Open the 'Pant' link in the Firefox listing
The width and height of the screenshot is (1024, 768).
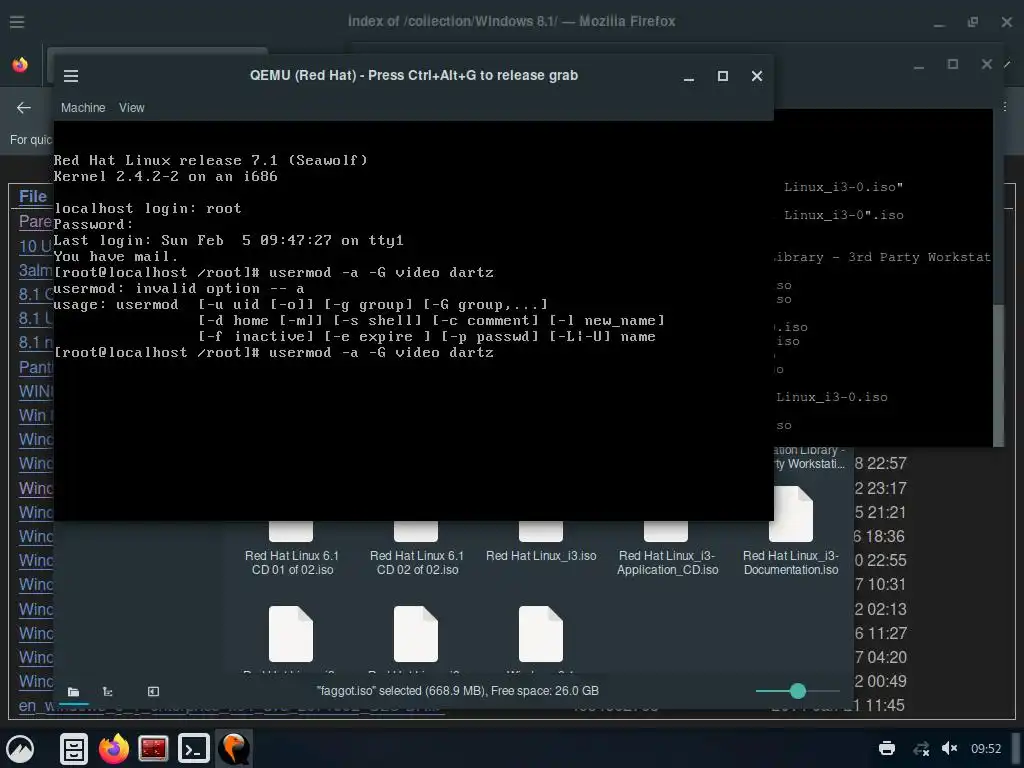[35, 367]
